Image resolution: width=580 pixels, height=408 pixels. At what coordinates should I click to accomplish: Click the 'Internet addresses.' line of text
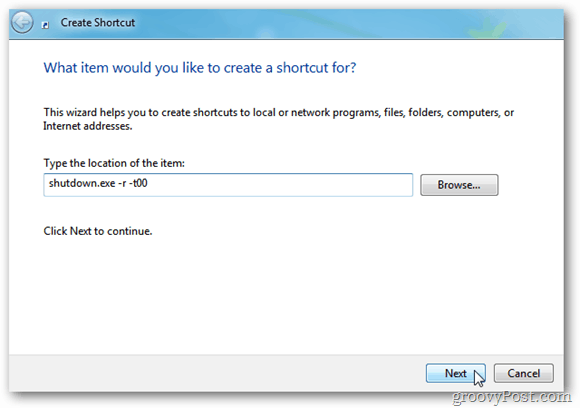click(88, 126)
